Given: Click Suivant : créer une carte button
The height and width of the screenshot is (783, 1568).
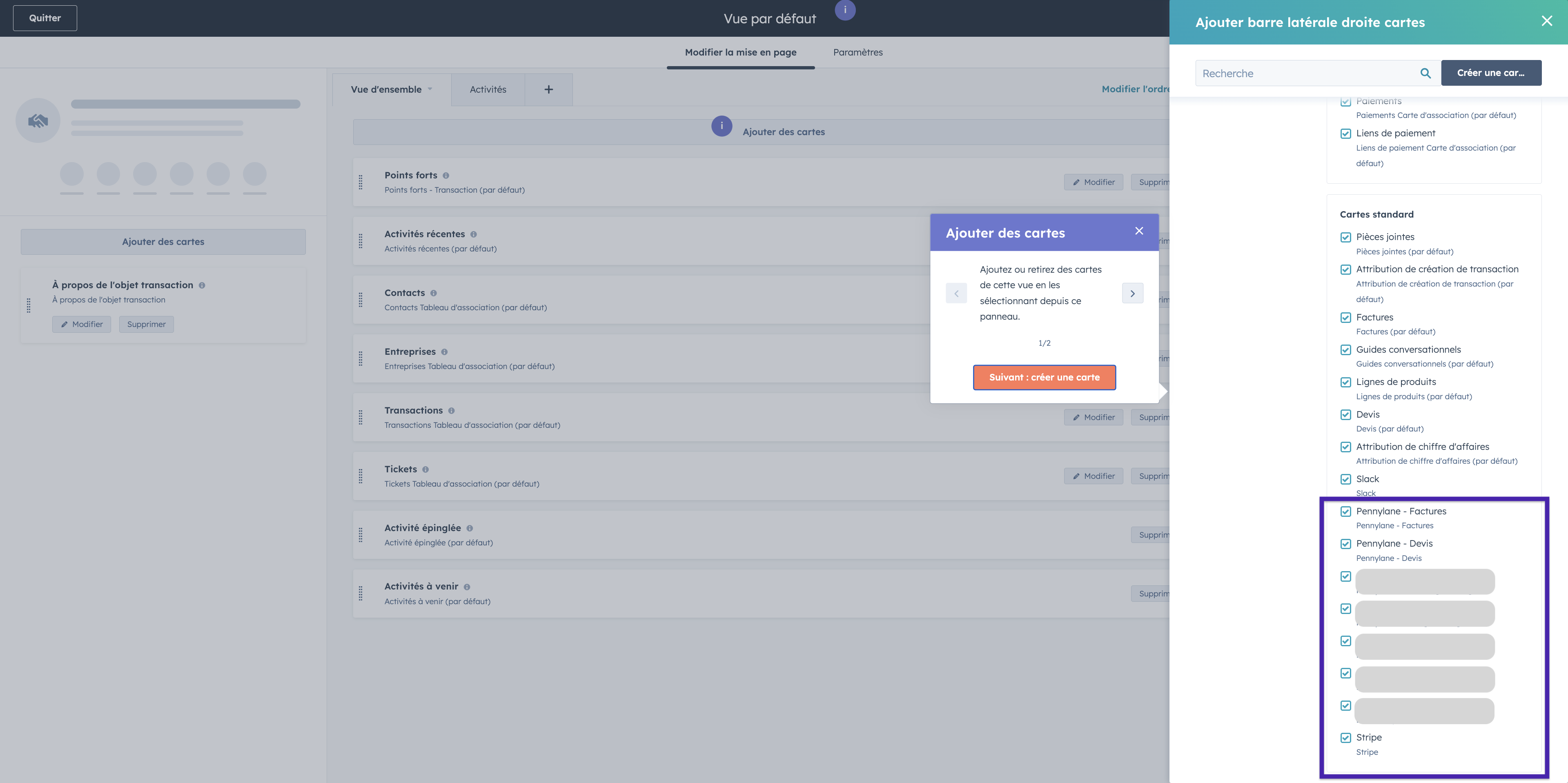Looking at the screenshot, I should click(1044, 377).
